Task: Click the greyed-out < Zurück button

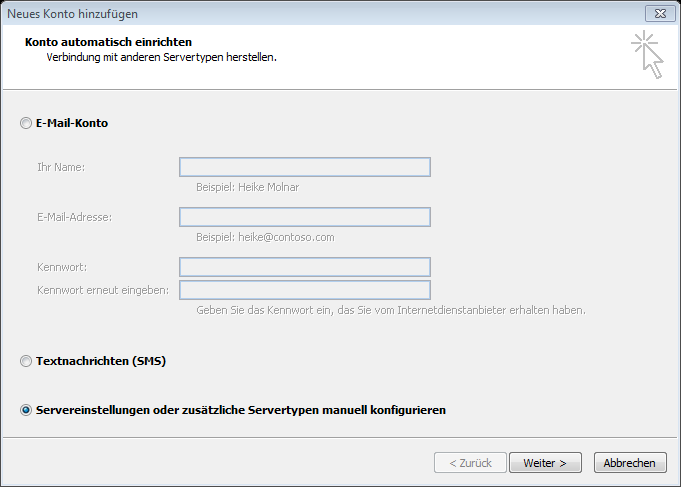Action: coord(469,463)
